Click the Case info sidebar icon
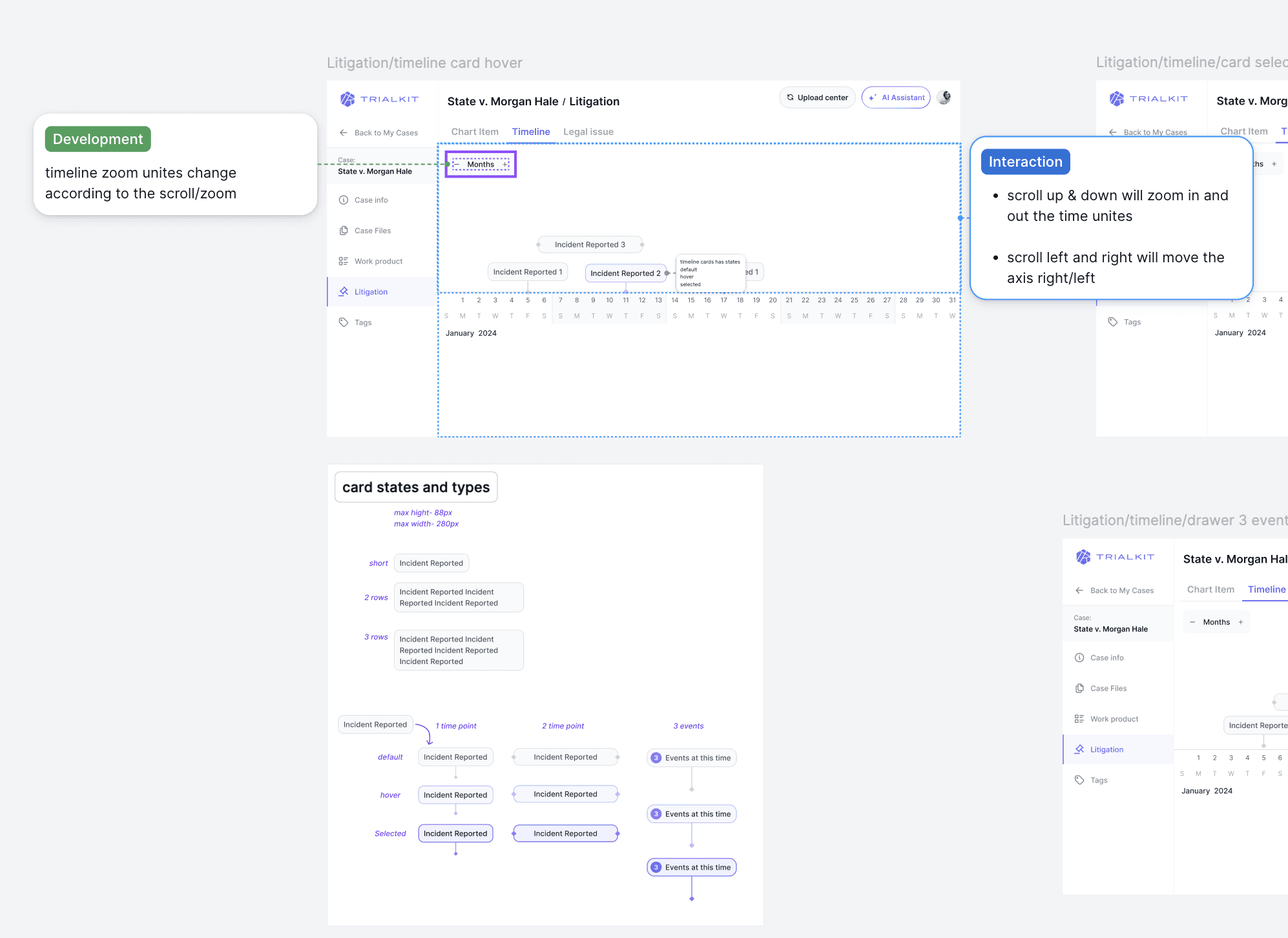Screen dimensions: 1288x938 [x=344, y=200]
